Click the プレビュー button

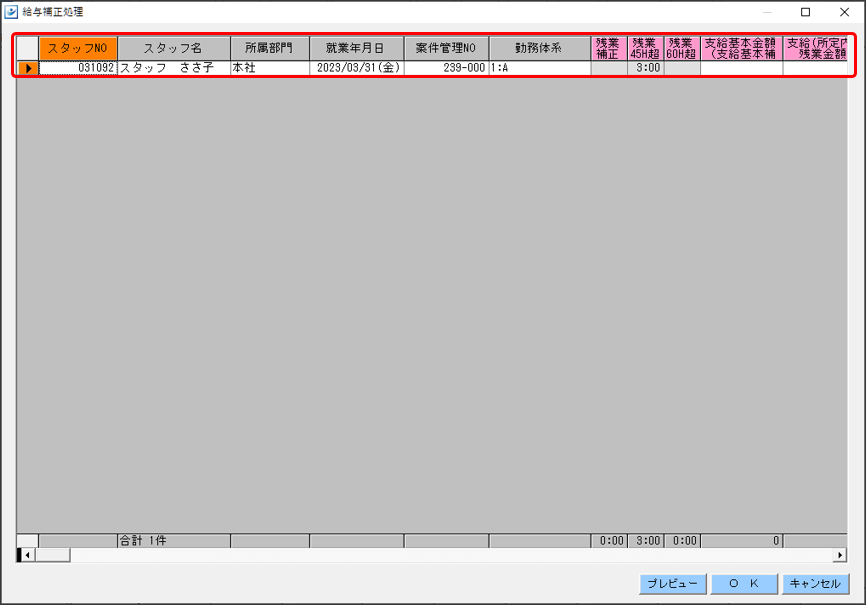pos(673,583)
